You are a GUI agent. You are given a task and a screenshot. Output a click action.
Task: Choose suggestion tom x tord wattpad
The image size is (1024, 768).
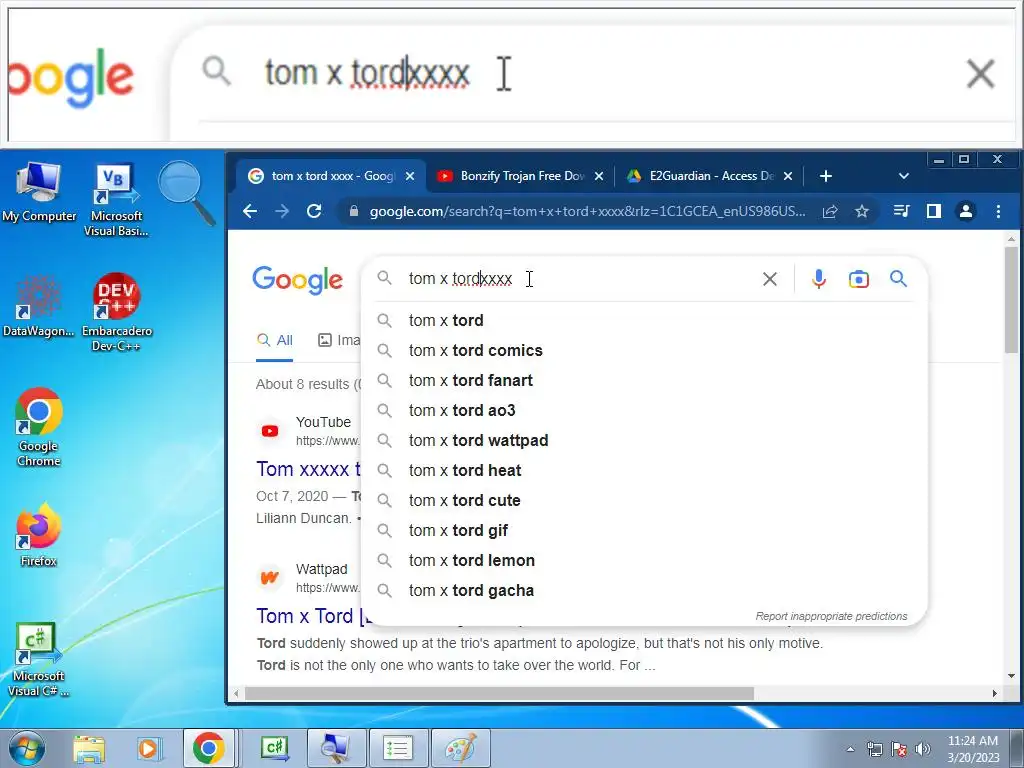coord(644,441)
